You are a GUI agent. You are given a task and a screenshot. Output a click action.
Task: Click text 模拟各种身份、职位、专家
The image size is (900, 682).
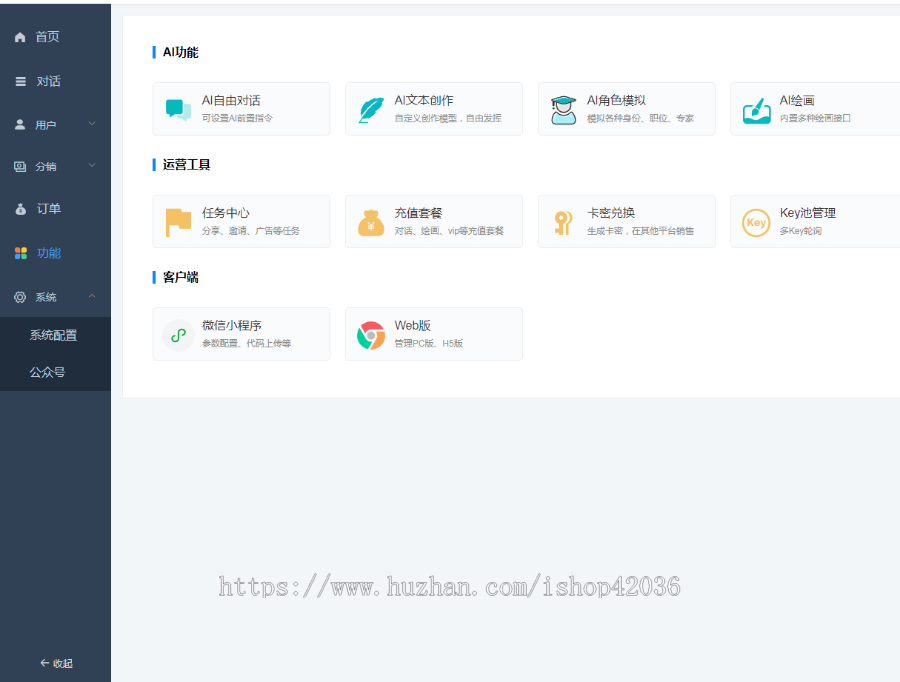(x=640, y=118)
